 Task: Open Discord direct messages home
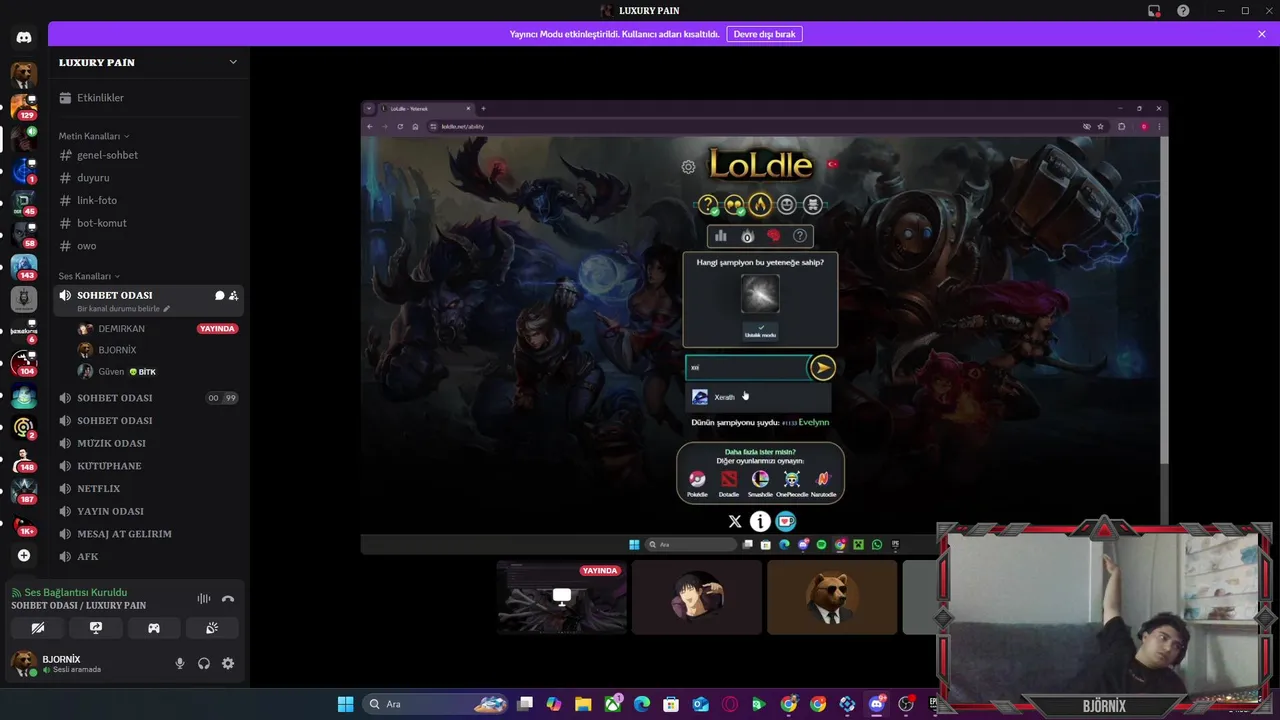pyautogui.click(x=24, y=38)
